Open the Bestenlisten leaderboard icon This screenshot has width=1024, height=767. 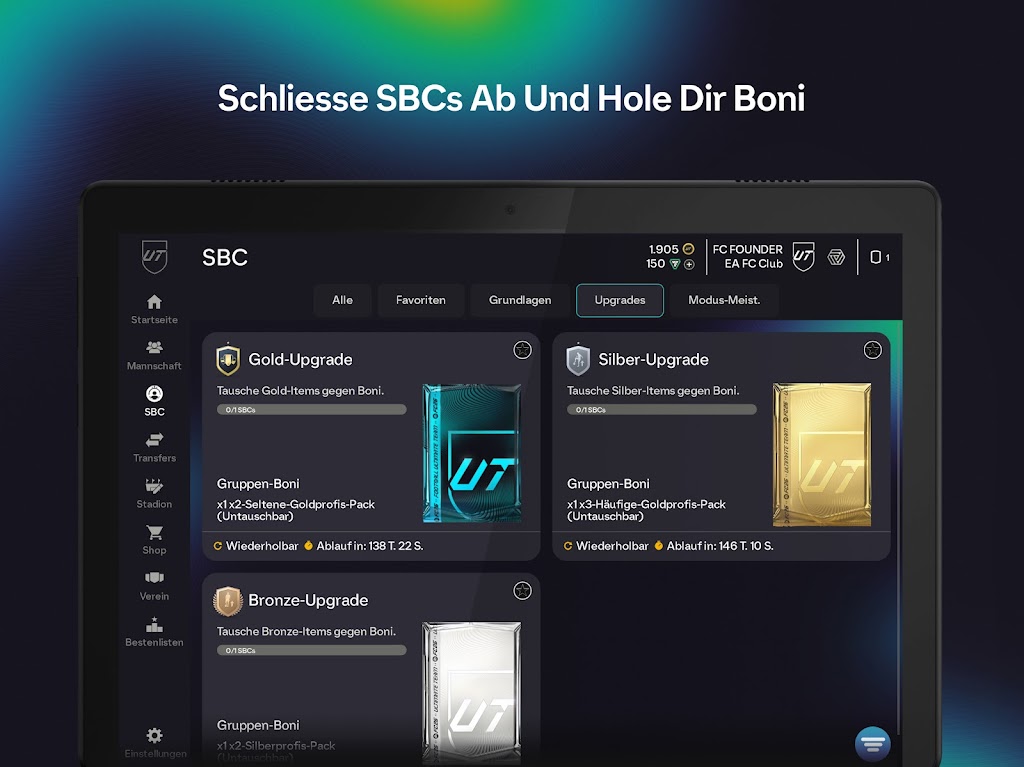tap(154, 624)
